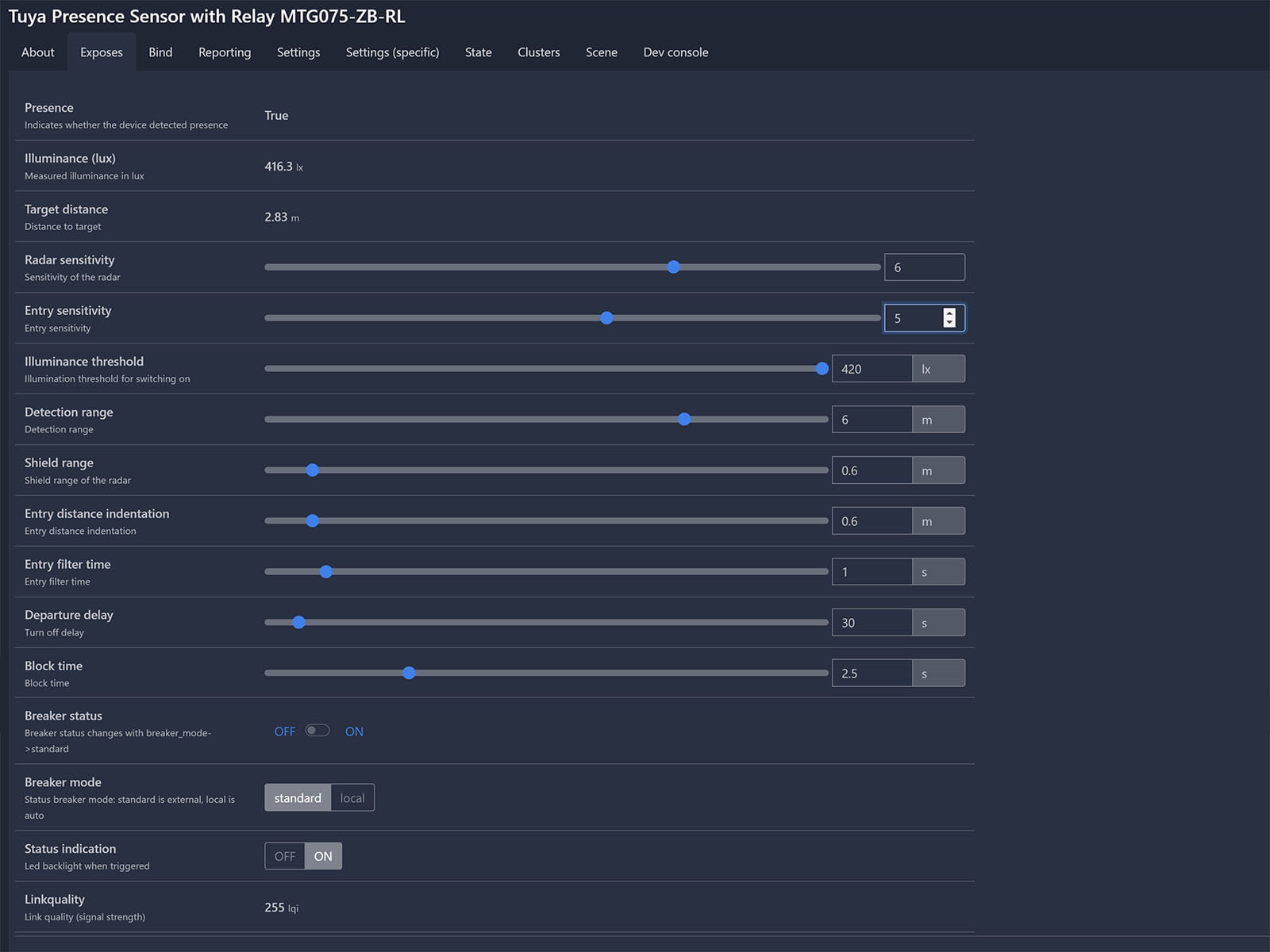This screenshot has width=1270, height=952.
Task: Click the Departure delay s unit label
Action: click(x=938, y=623)
